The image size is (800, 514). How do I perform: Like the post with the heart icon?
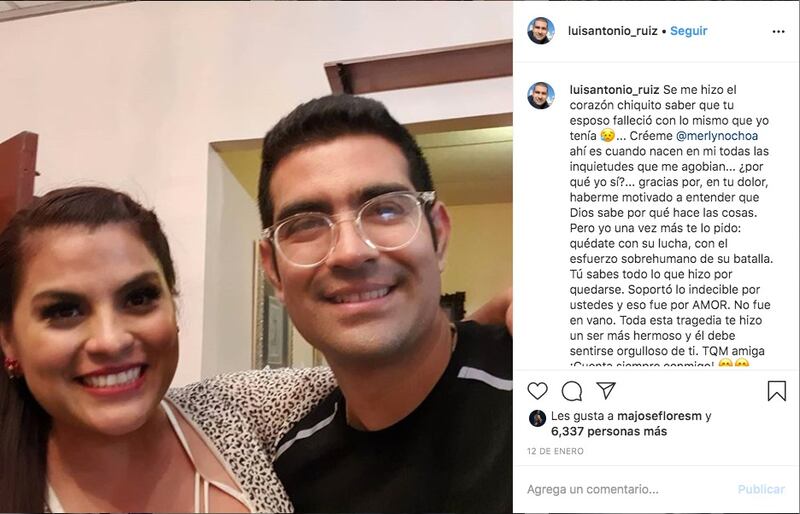(537, 391)
